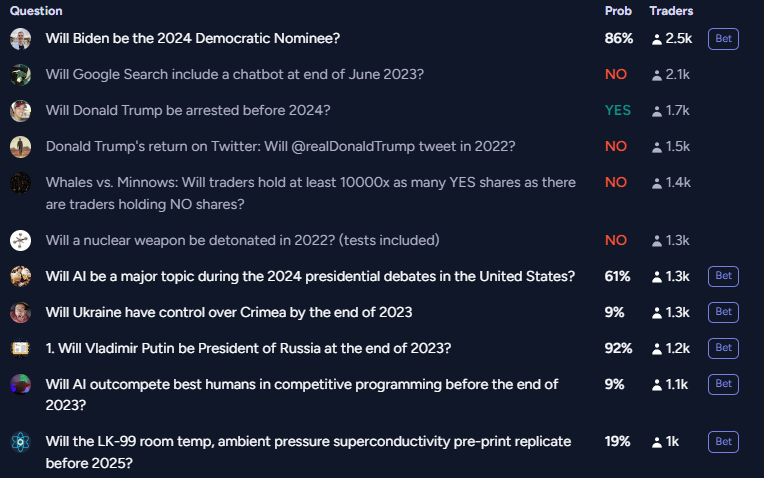Open Donald Trump's return on Twitter question
Screen dimensions: 764x478
coord(281,147)
